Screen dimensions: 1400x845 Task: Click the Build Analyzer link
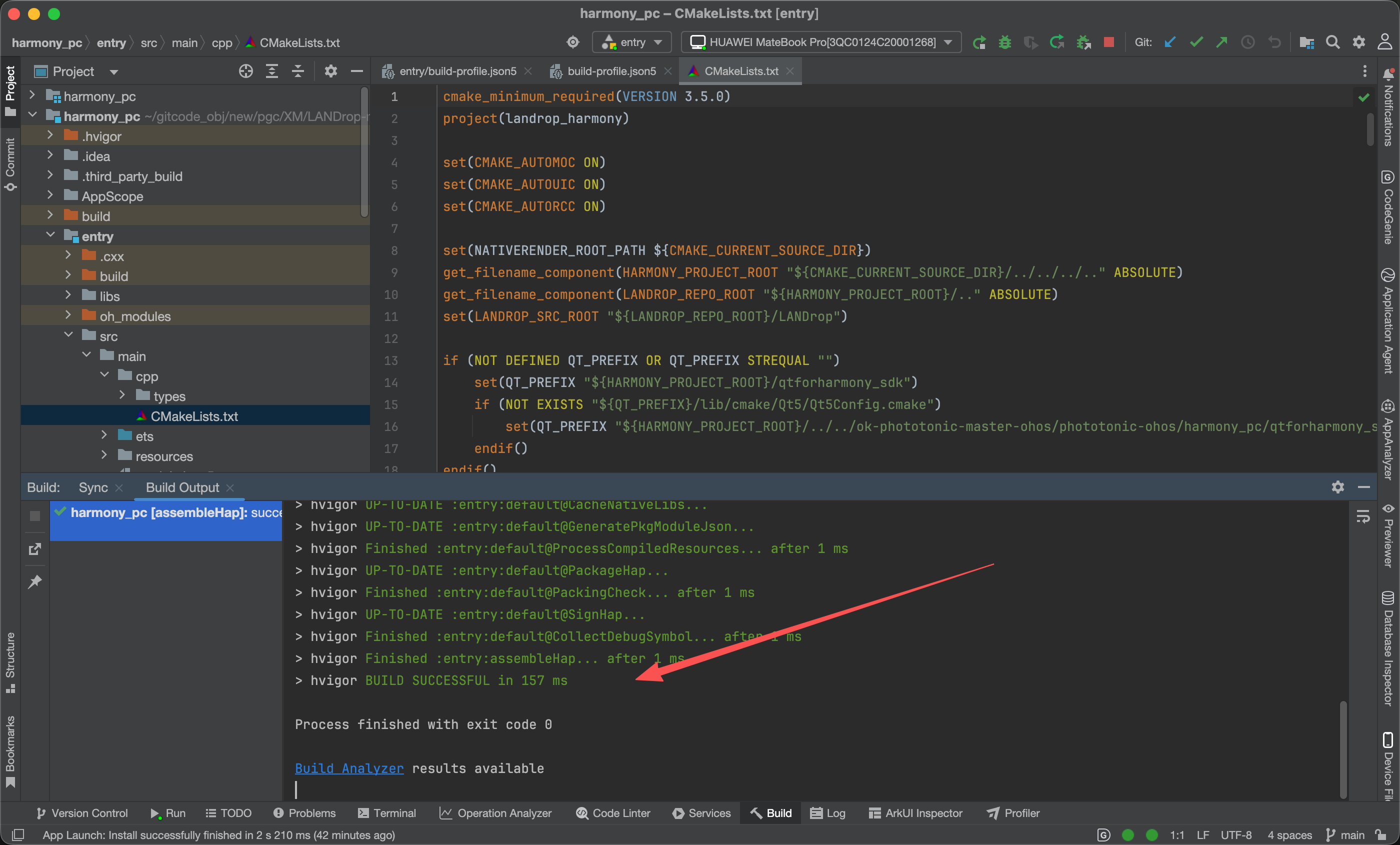[349, 769]
